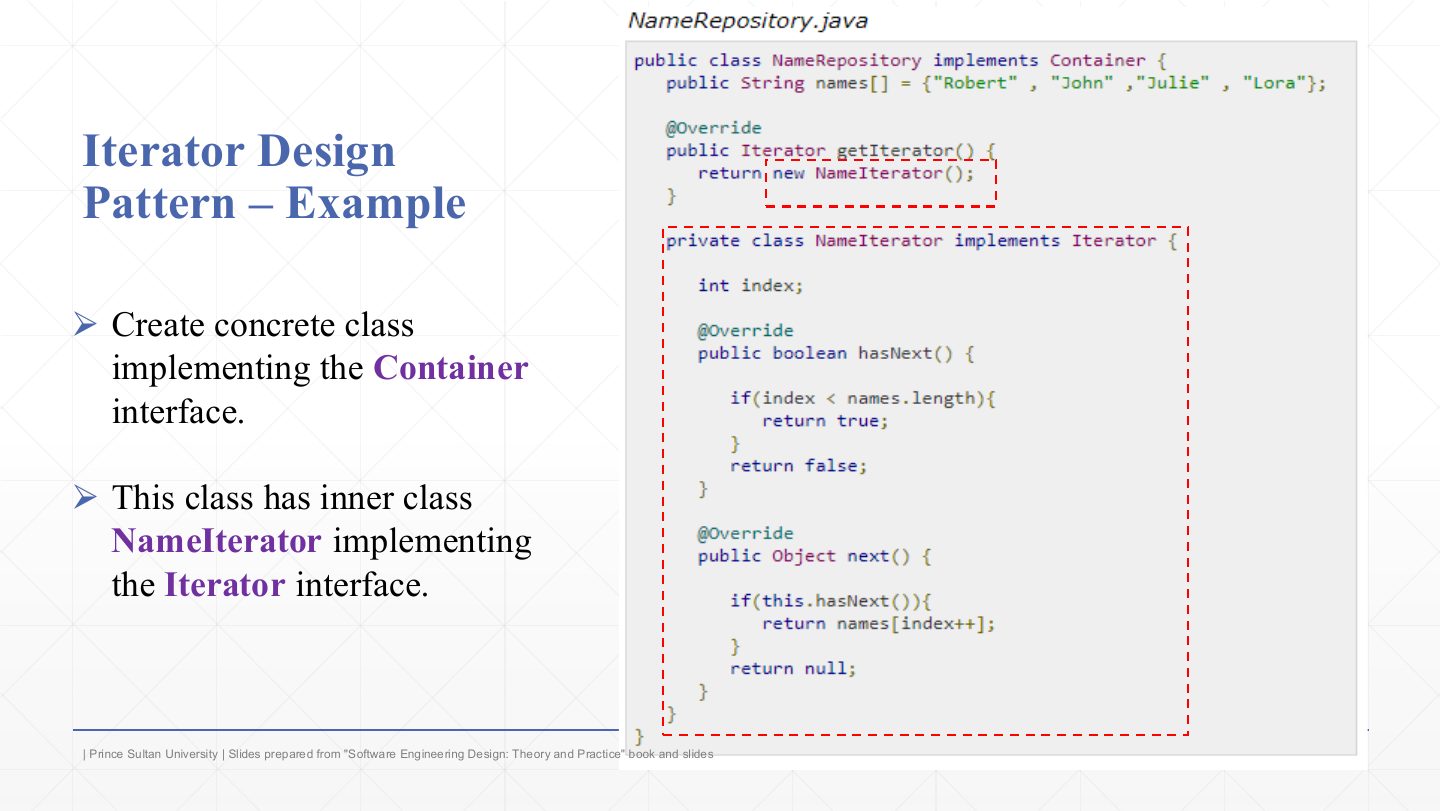Click the "return false;" code line
Viewport: 1440px width, 811px height.
pyautogui.click(x=798, y=466)
